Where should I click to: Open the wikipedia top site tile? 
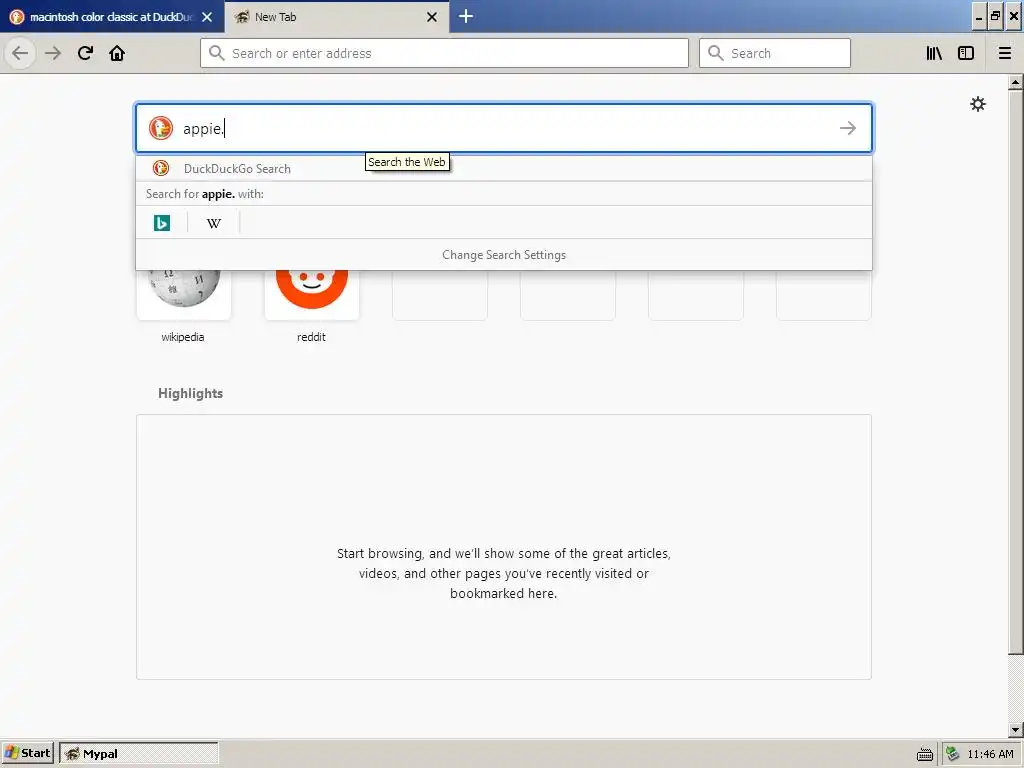(184, 294)
